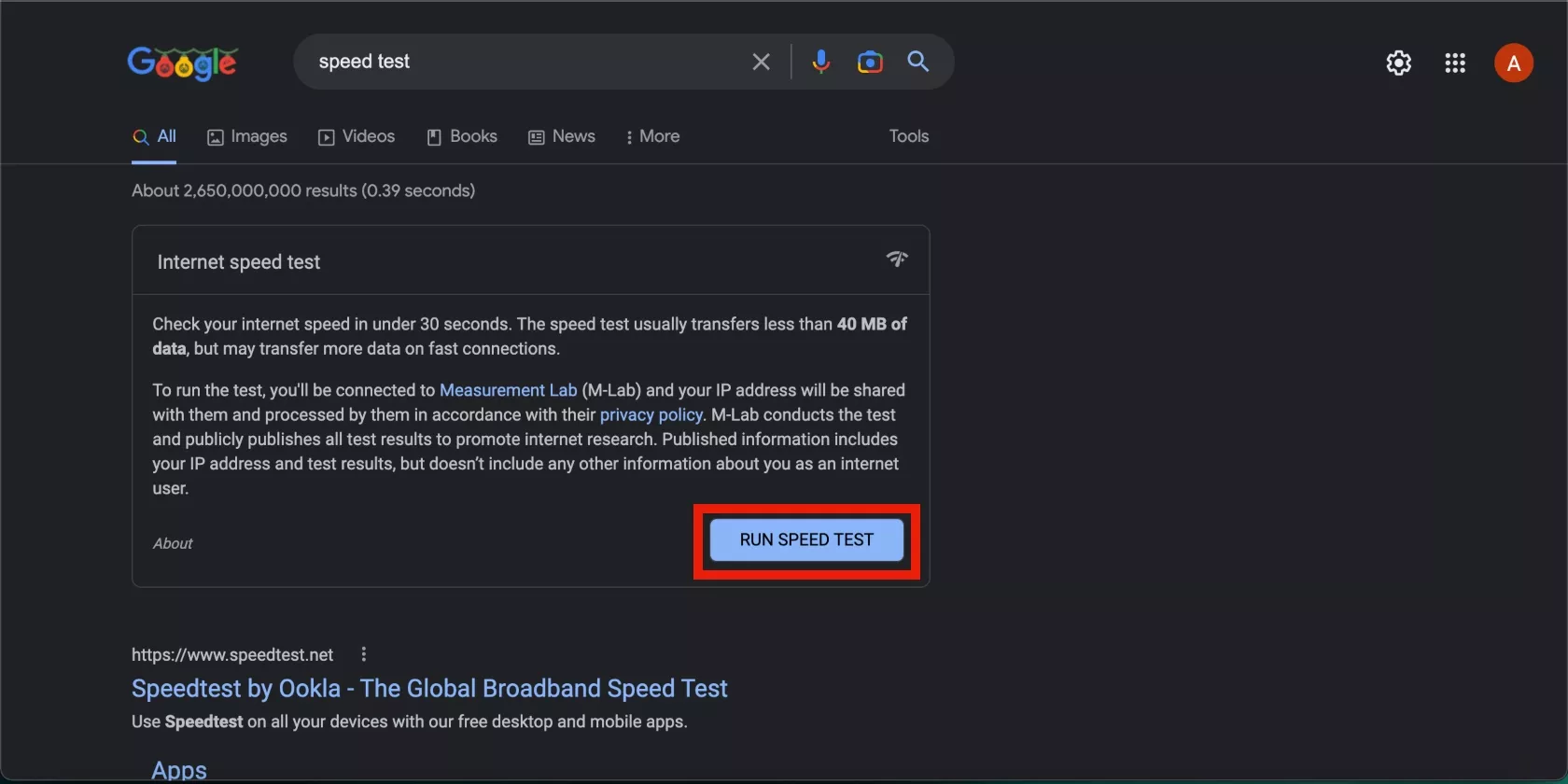Image resolution: width=1568 pixels, height=784 pixels.
Task: Open options for speedtest.net result
Action: pyautogui.click(x=364, y=654)
